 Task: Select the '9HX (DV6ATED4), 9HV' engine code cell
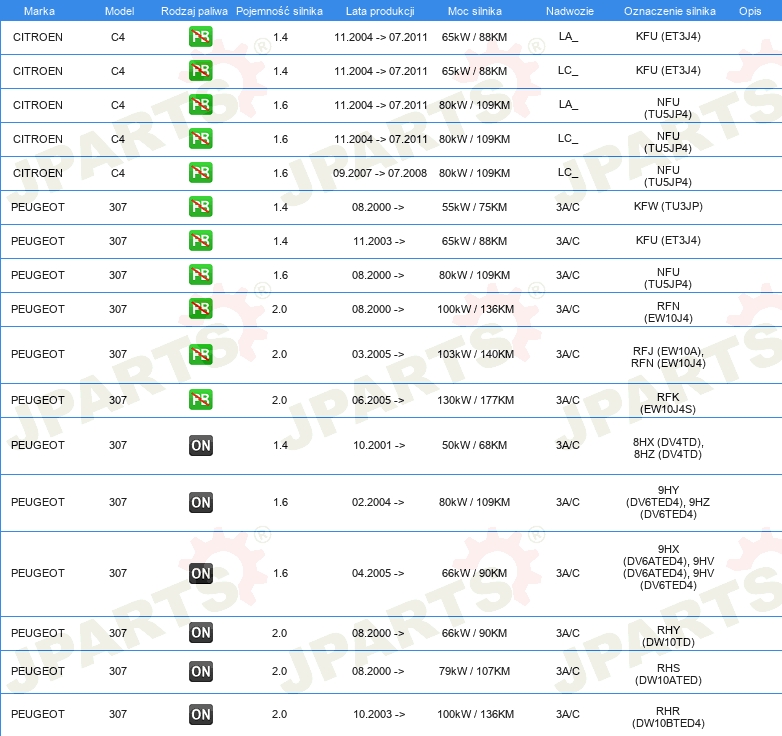click(668, 567)
